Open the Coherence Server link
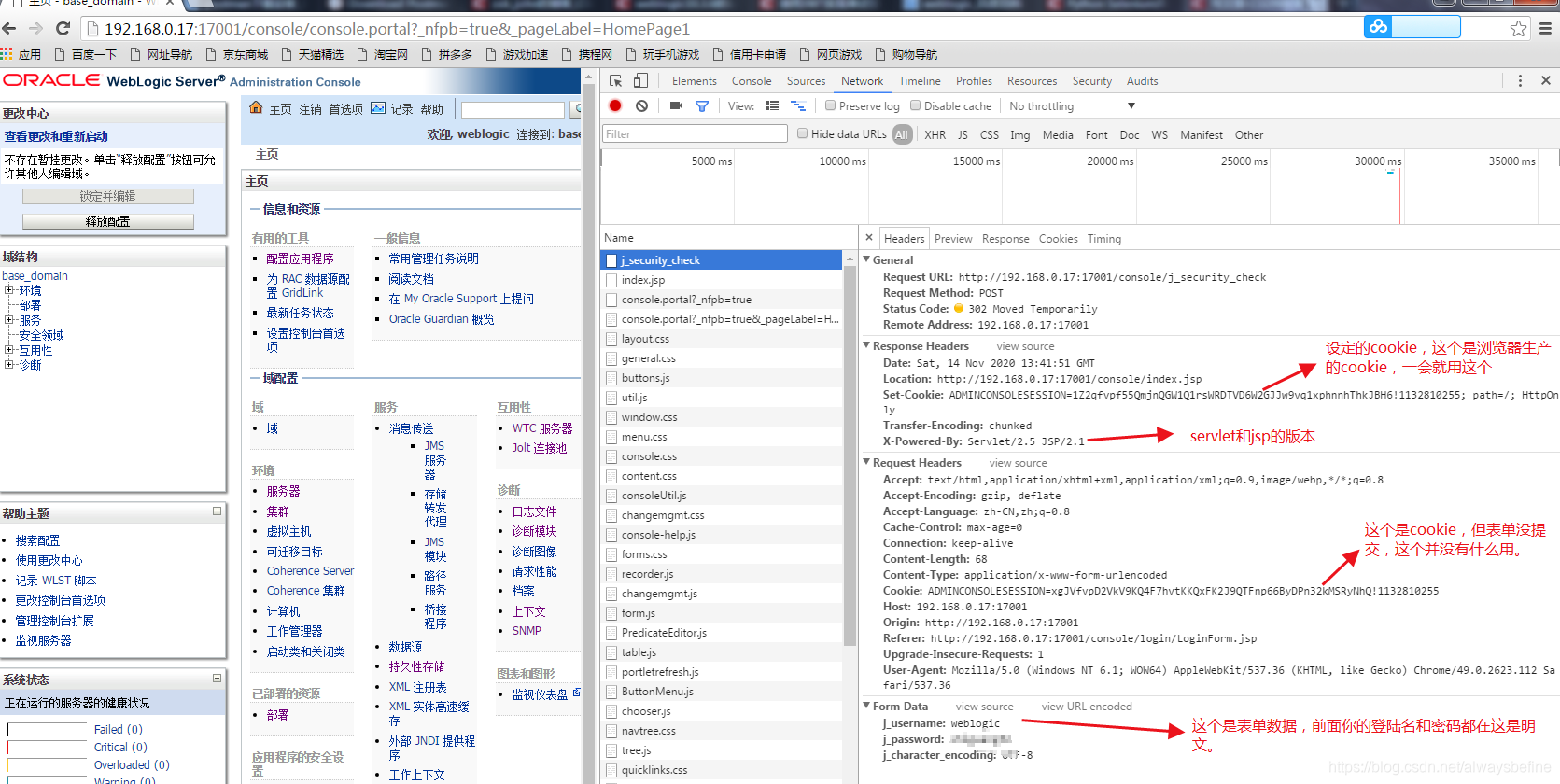The image size is (1560, 784). point(310,570)
